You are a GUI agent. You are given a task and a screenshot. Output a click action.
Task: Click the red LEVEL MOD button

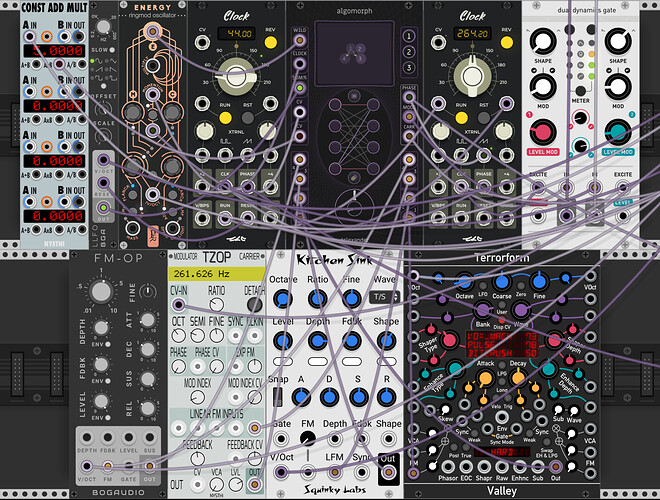[x=543, y=152]
